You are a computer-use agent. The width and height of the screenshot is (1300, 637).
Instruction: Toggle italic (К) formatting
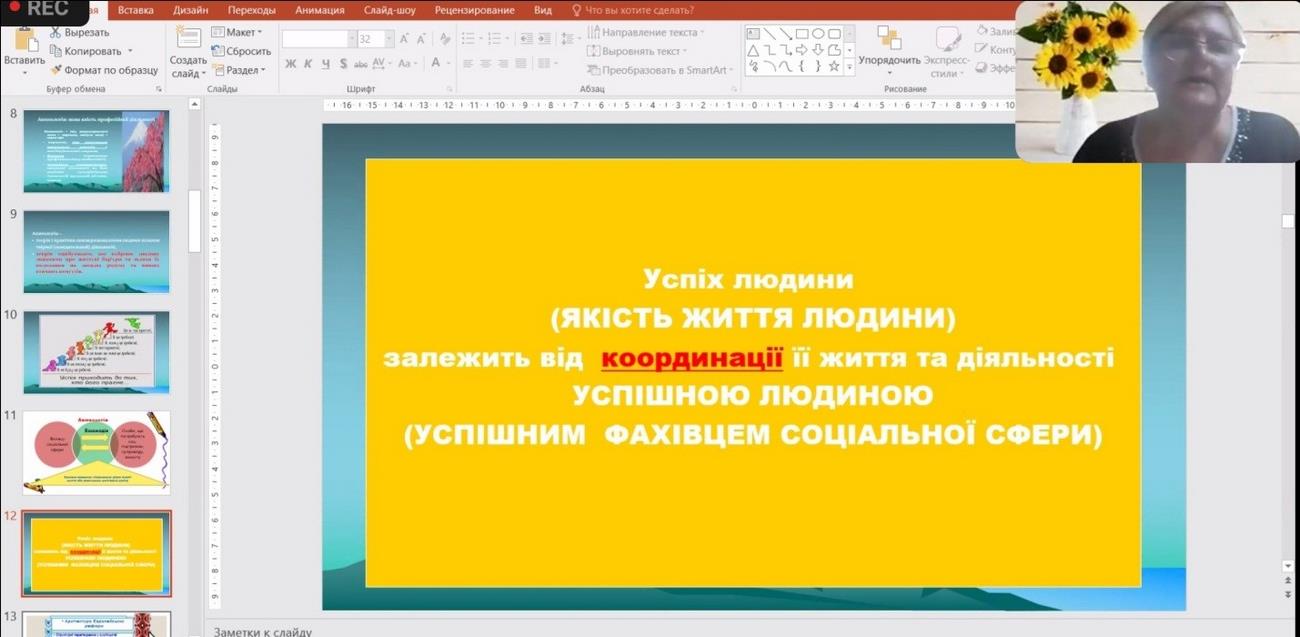click(308, 64)
